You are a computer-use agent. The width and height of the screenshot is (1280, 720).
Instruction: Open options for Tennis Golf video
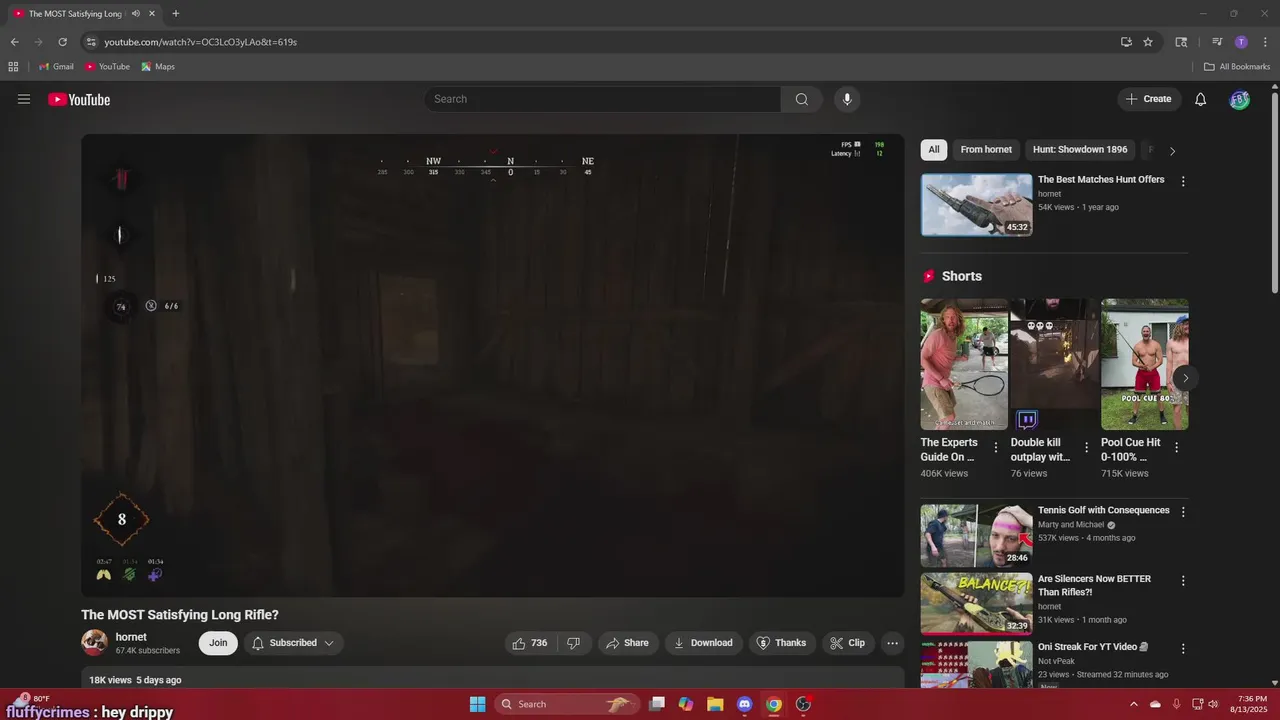point(1183,512)
